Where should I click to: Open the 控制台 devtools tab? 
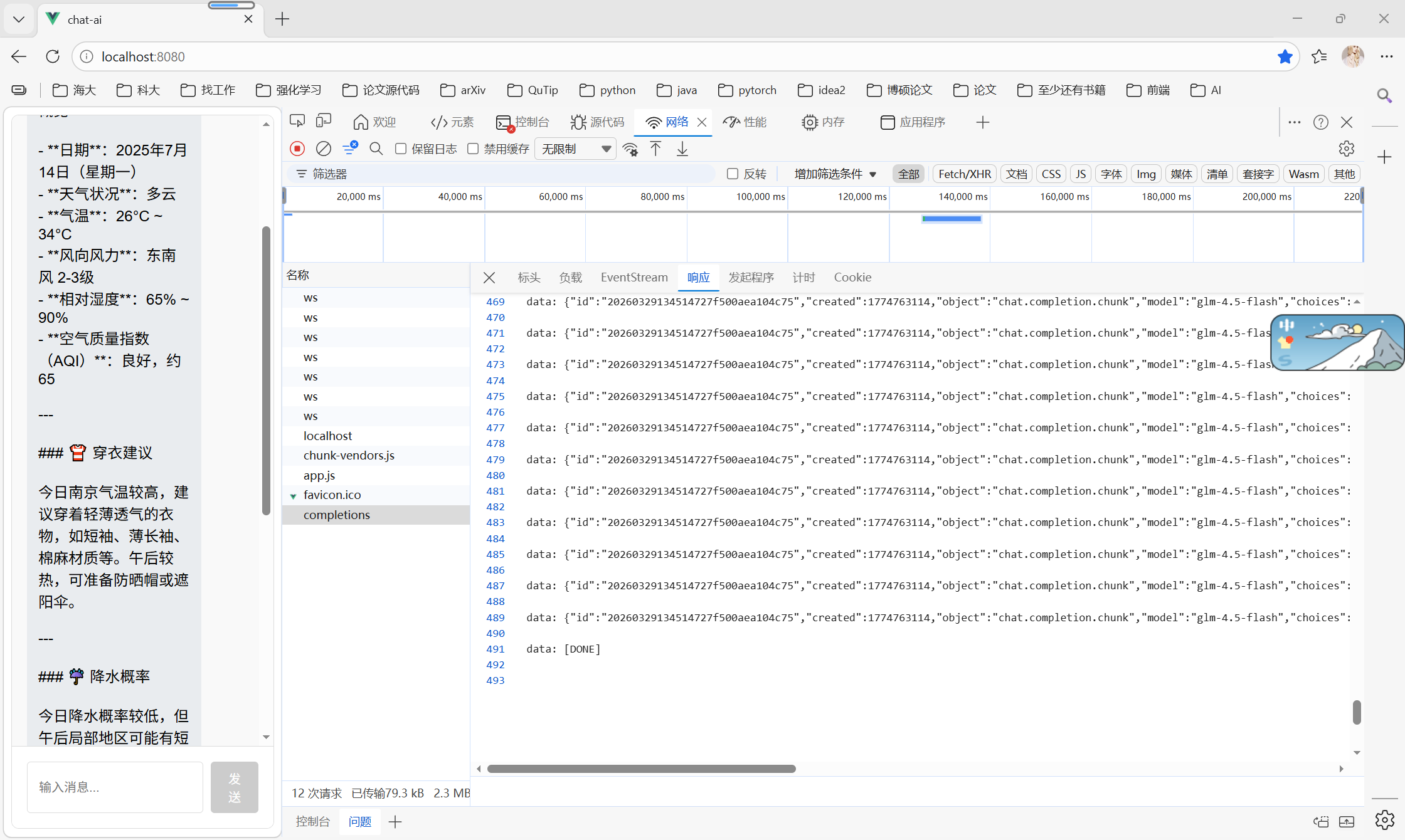[x=522, y=122]
